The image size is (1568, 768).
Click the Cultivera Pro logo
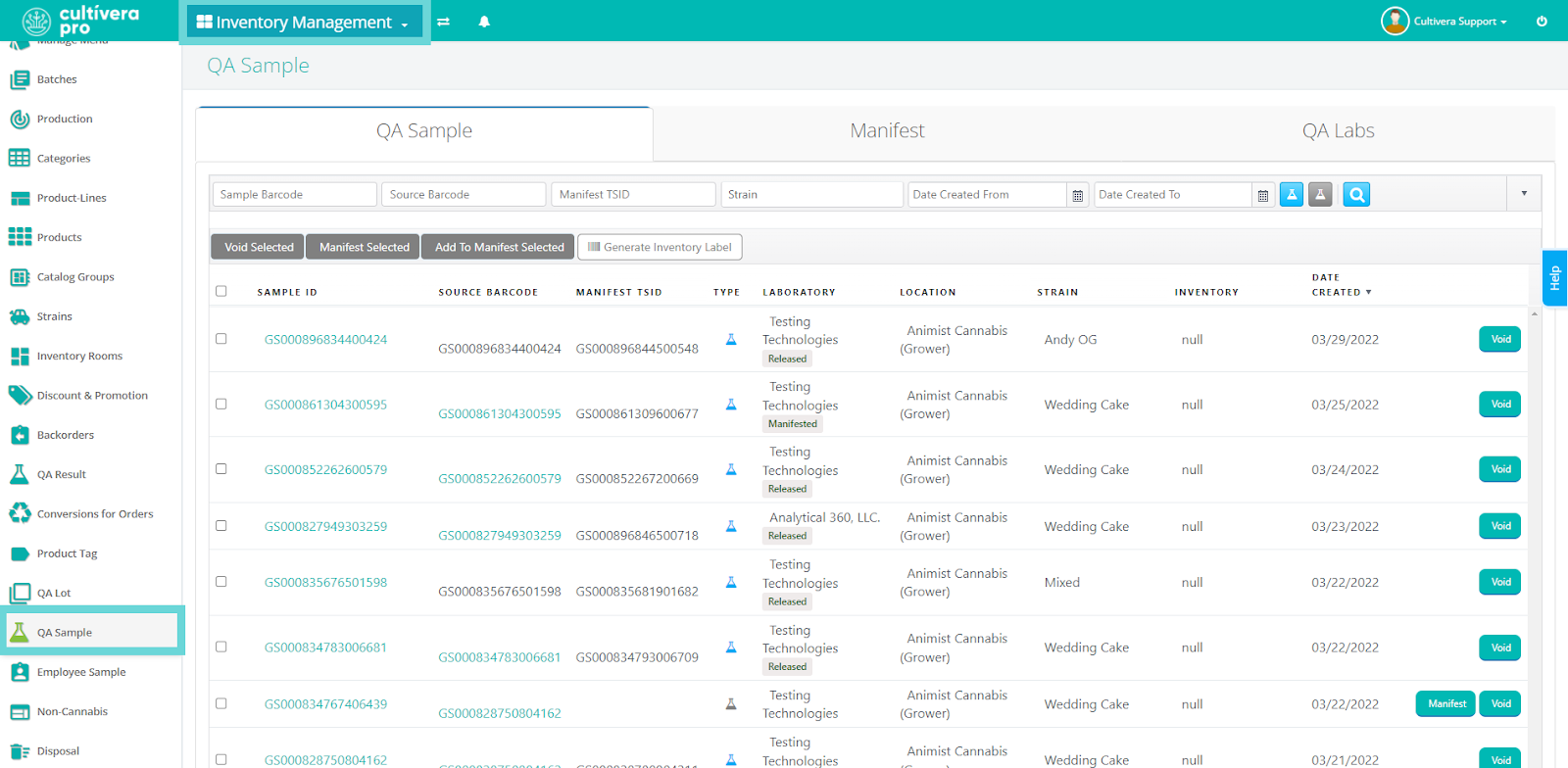pyautogui.click(x=81, y=21)
